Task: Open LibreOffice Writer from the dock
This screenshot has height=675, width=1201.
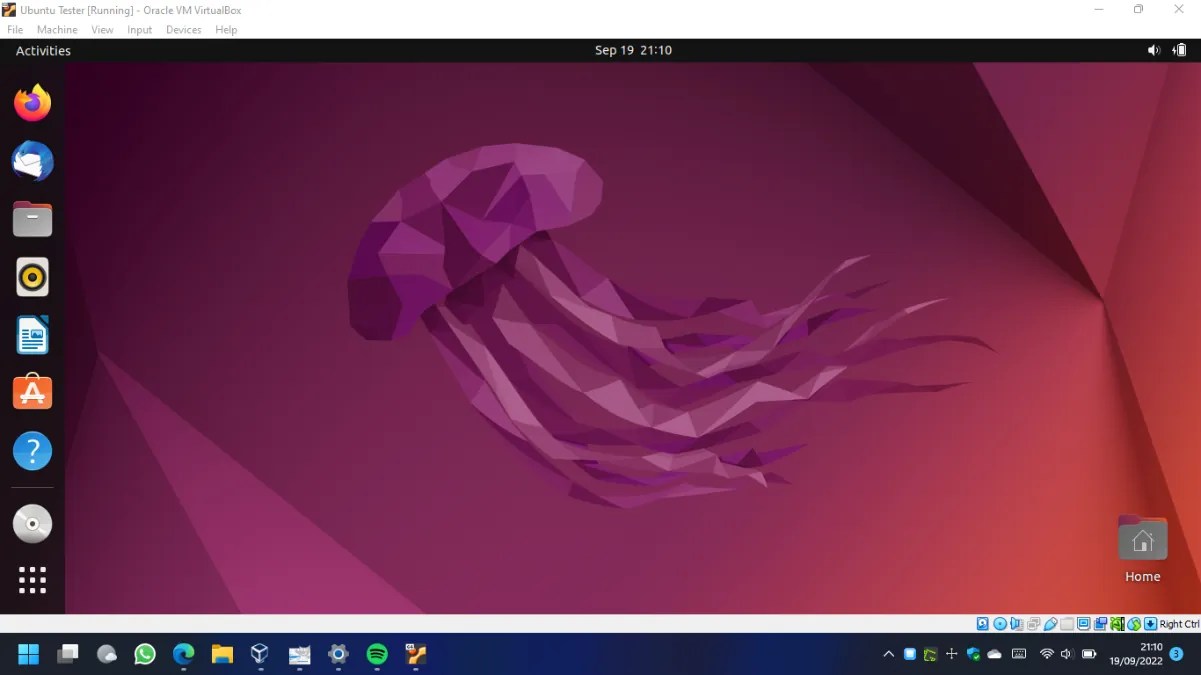Action: tap(32, 335)
